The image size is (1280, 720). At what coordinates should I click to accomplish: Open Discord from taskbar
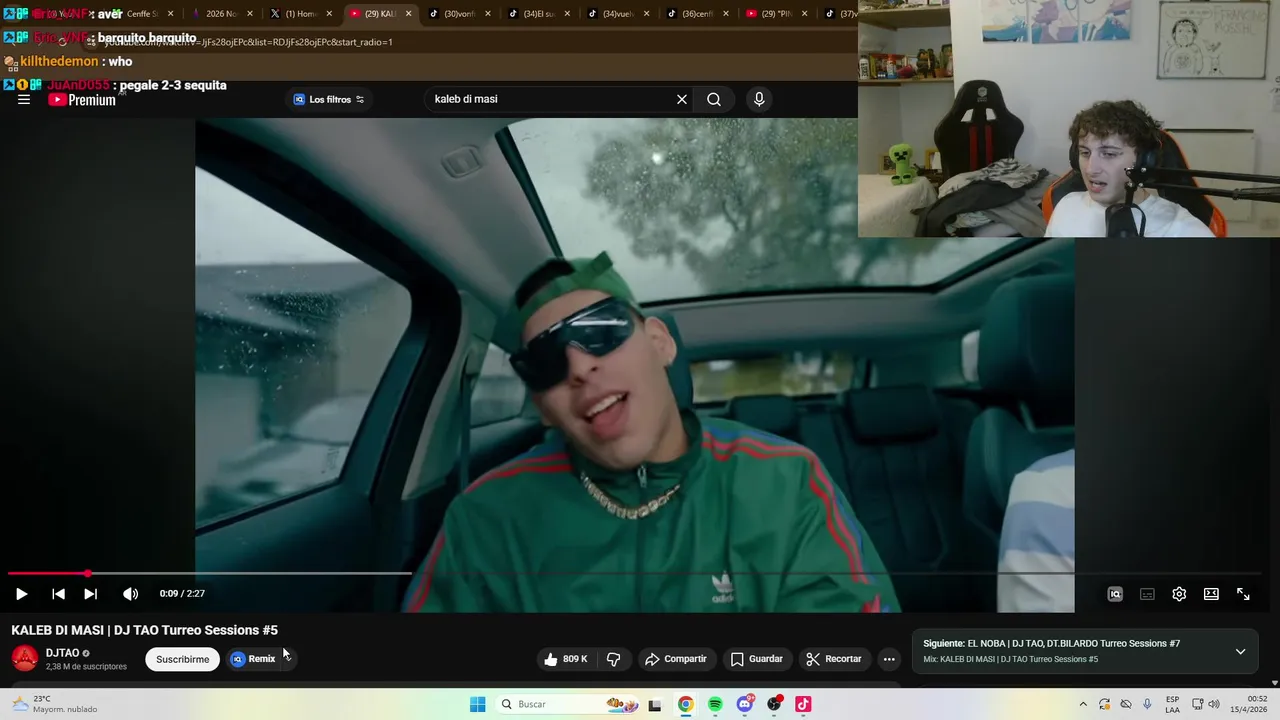pyautogui.click(x=745, y=704)
